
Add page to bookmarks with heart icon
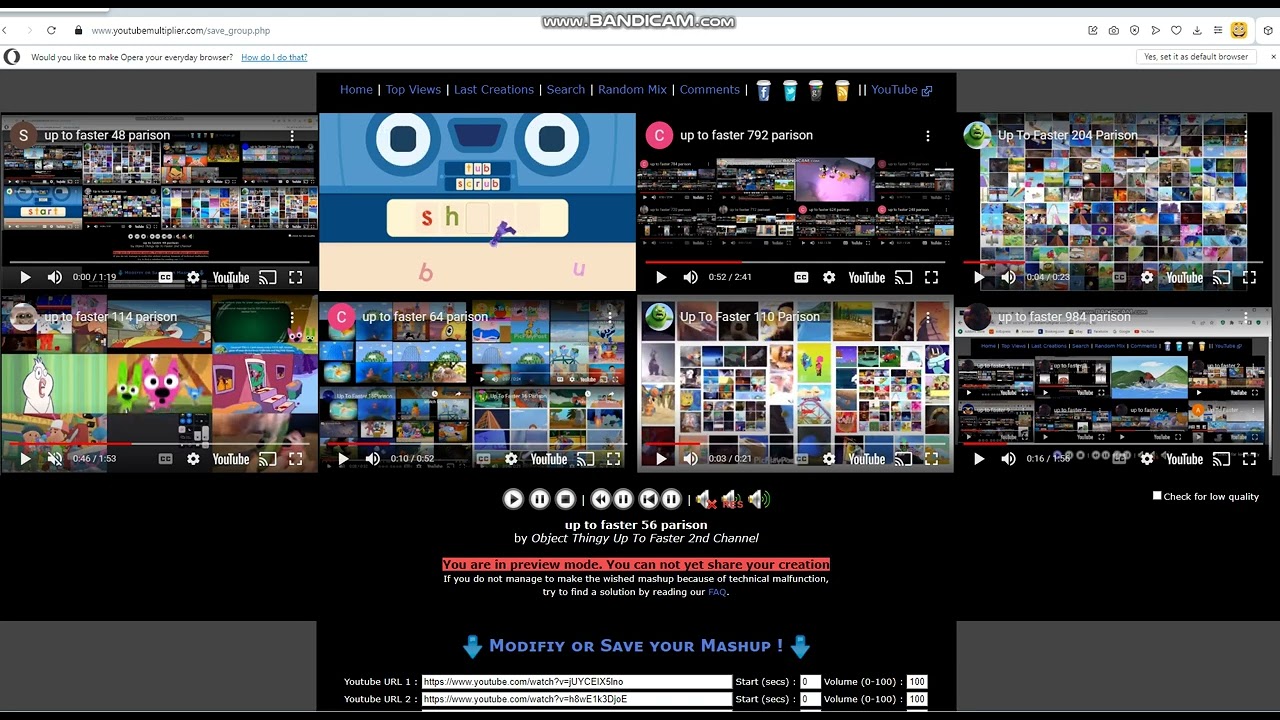tap(1176, 30)
